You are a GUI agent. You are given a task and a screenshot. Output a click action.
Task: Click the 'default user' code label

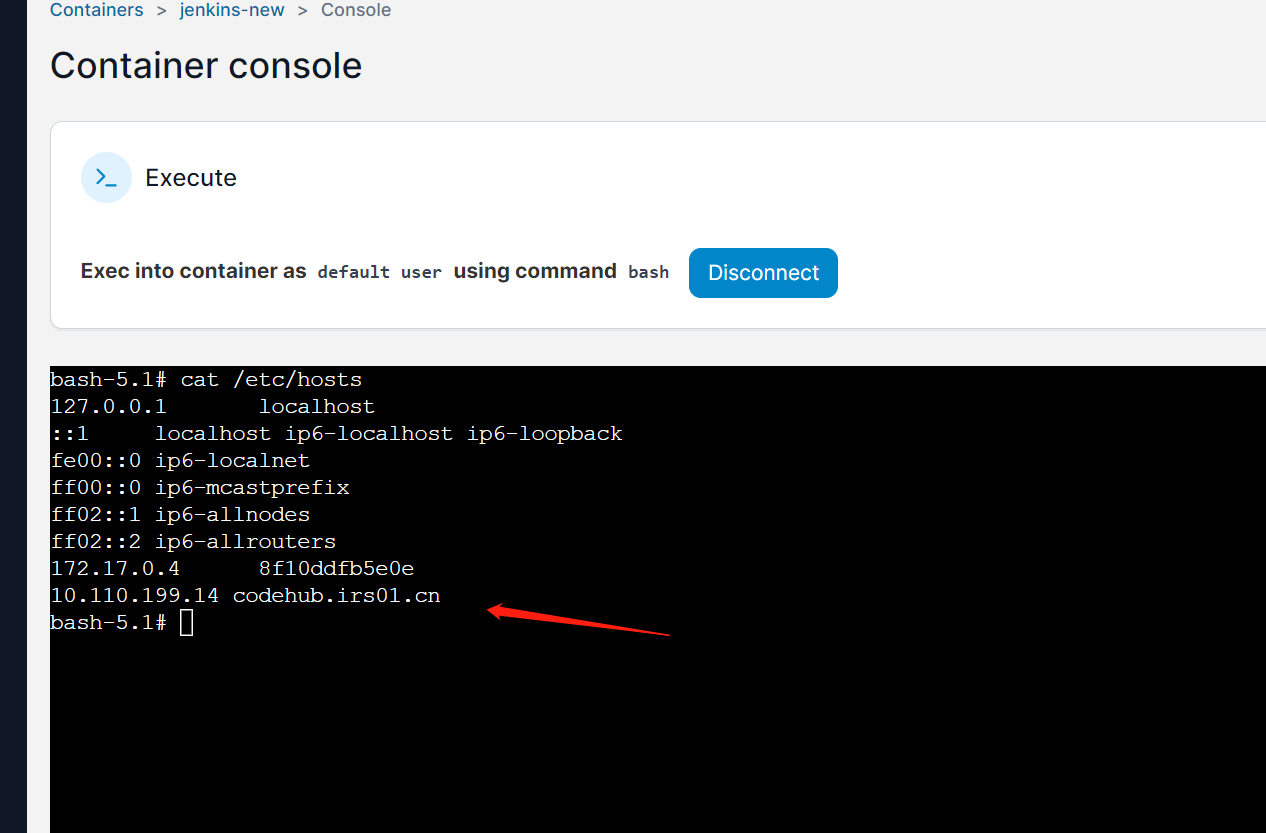point(379,272)
